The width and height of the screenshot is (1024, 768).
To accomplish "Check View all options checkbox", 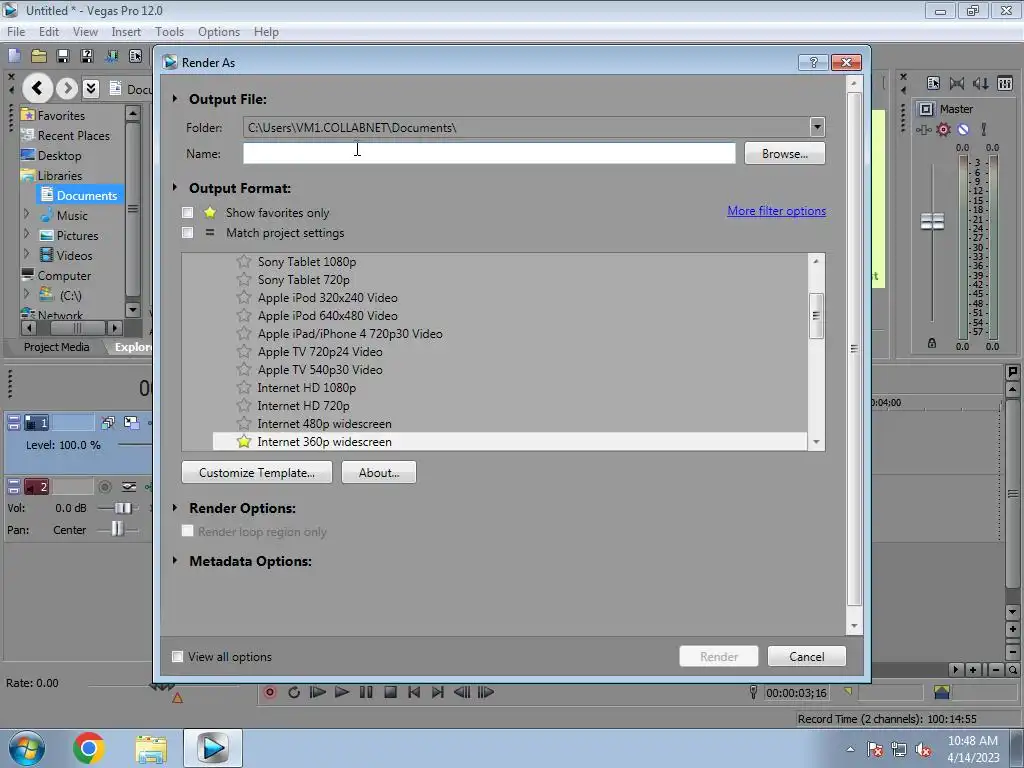I will pos(177,656).
